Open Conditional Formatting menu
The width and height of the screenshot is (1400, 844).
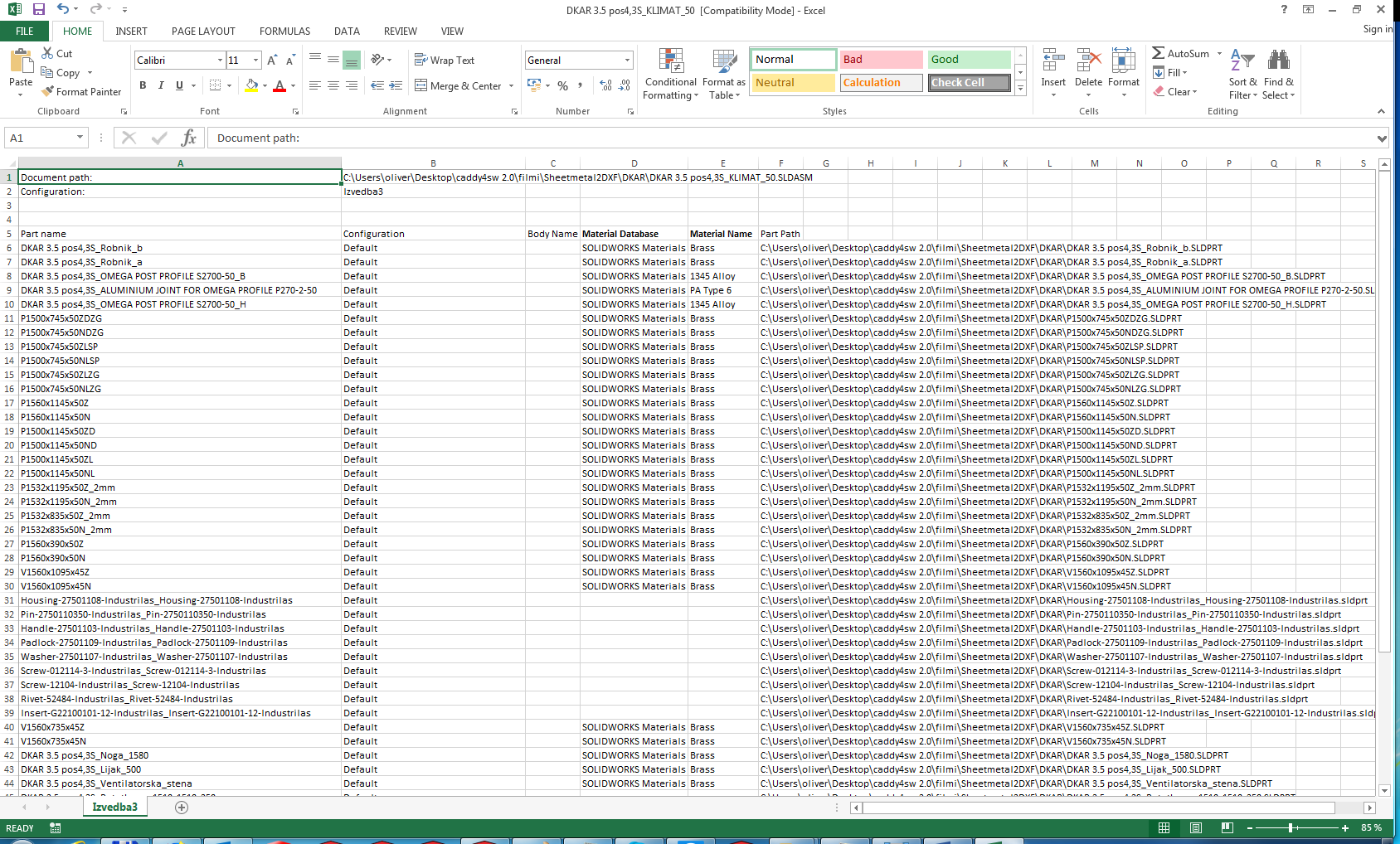[x=671, y=74]
